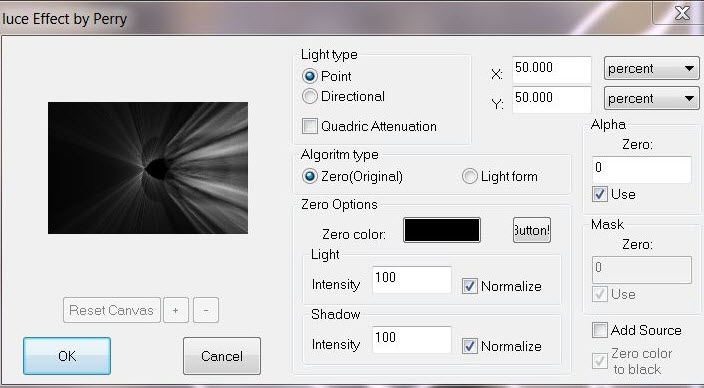
Task: Click the Shadow Intensity field
Action: click(412, 340)
